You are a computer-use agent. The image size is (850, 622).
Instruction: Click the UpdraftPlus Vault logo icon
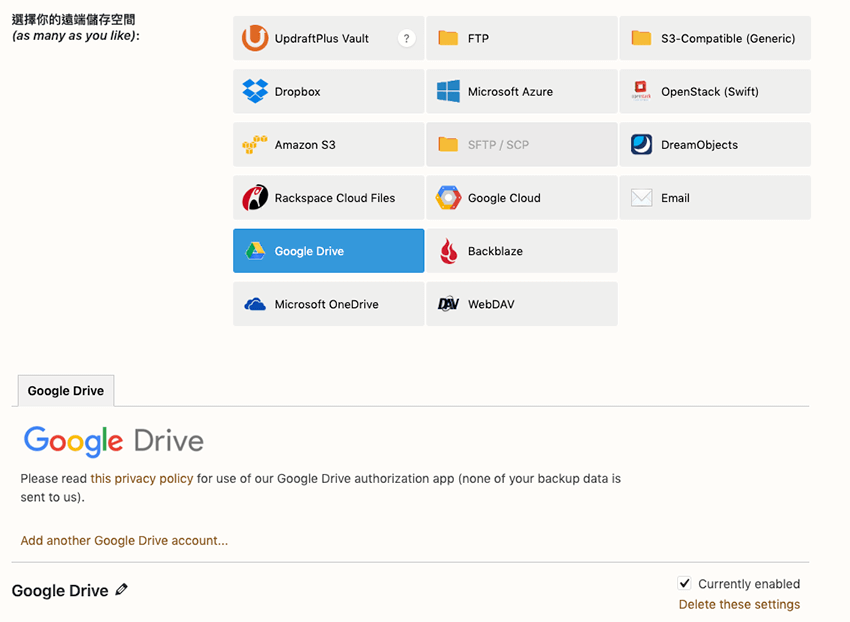click(x=255, y=38)
